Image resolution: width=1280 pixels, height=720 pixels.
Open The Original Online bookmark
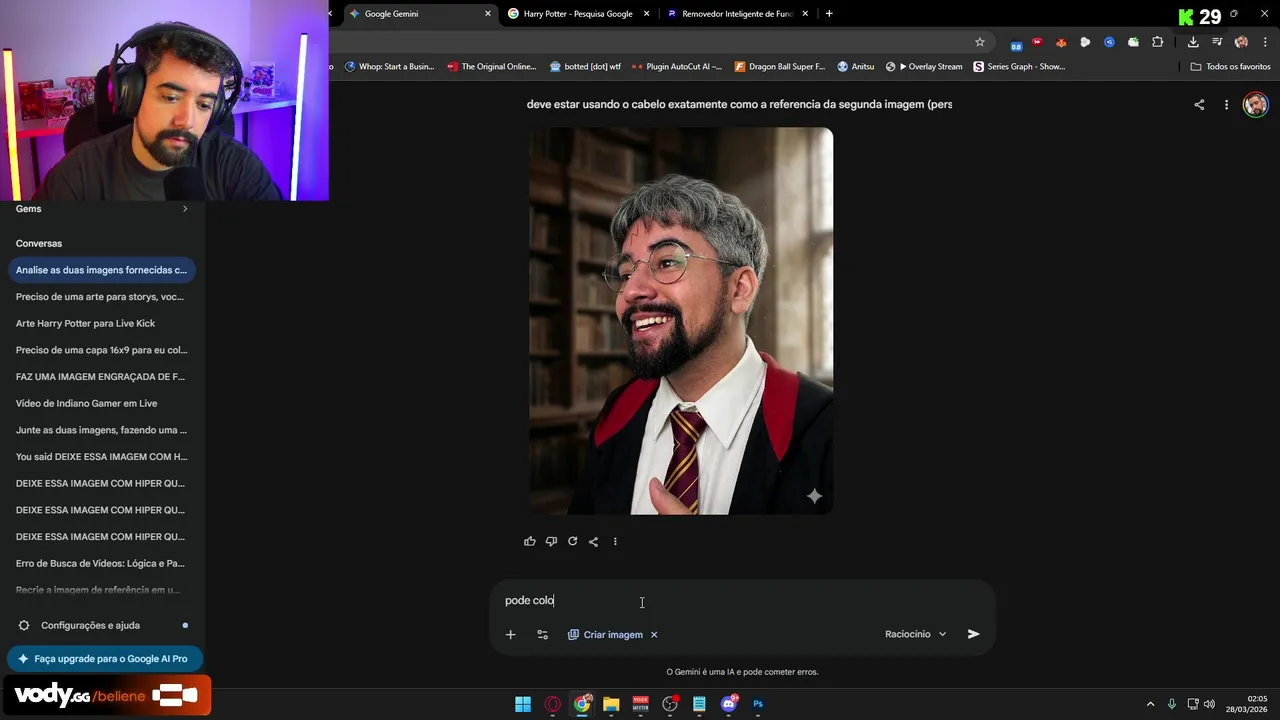coord(492,67)
